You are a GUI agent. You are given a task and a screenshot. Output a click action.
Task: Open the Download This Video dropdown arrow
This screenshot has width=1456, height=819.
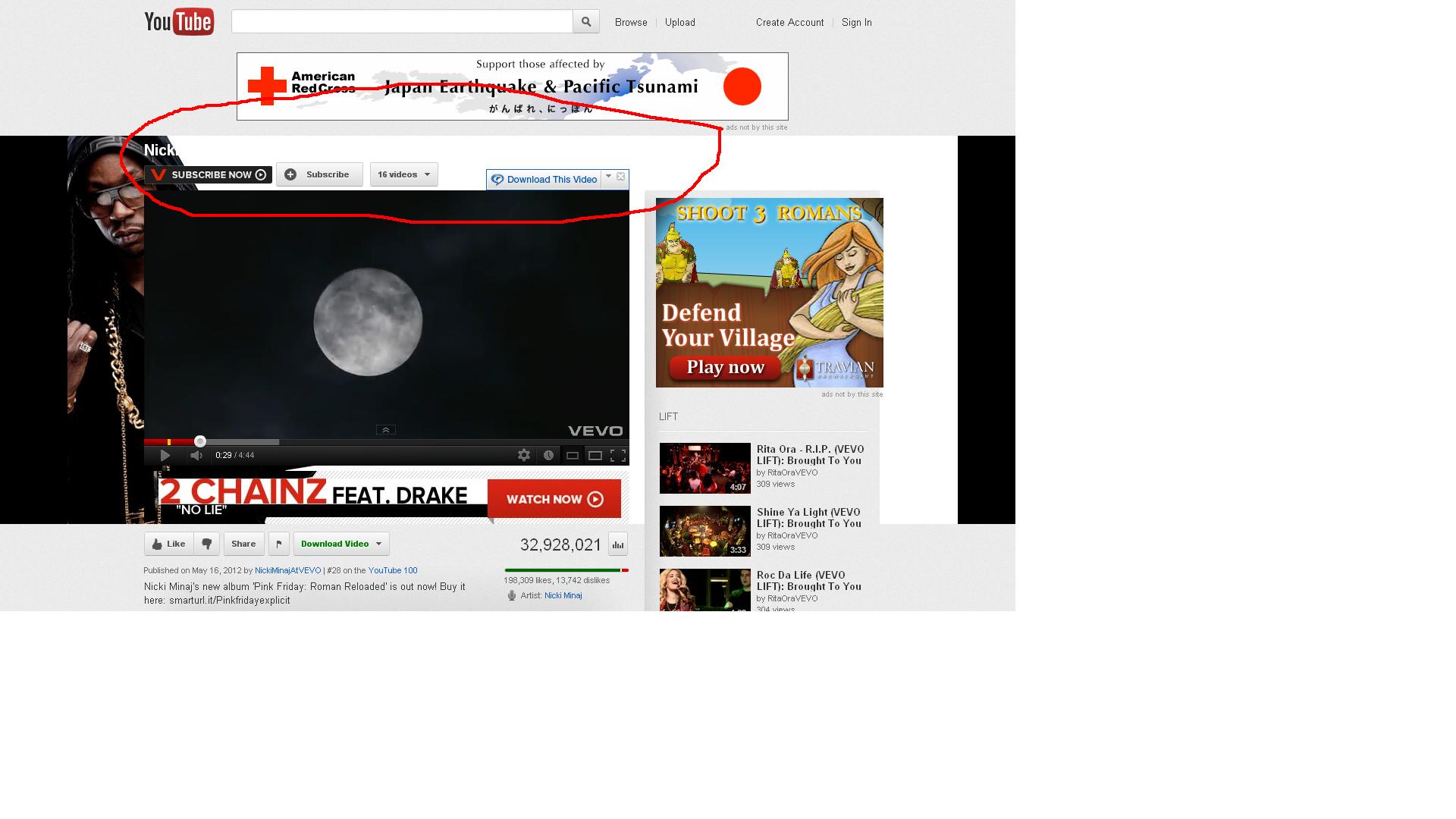click(x=608, y=177)
